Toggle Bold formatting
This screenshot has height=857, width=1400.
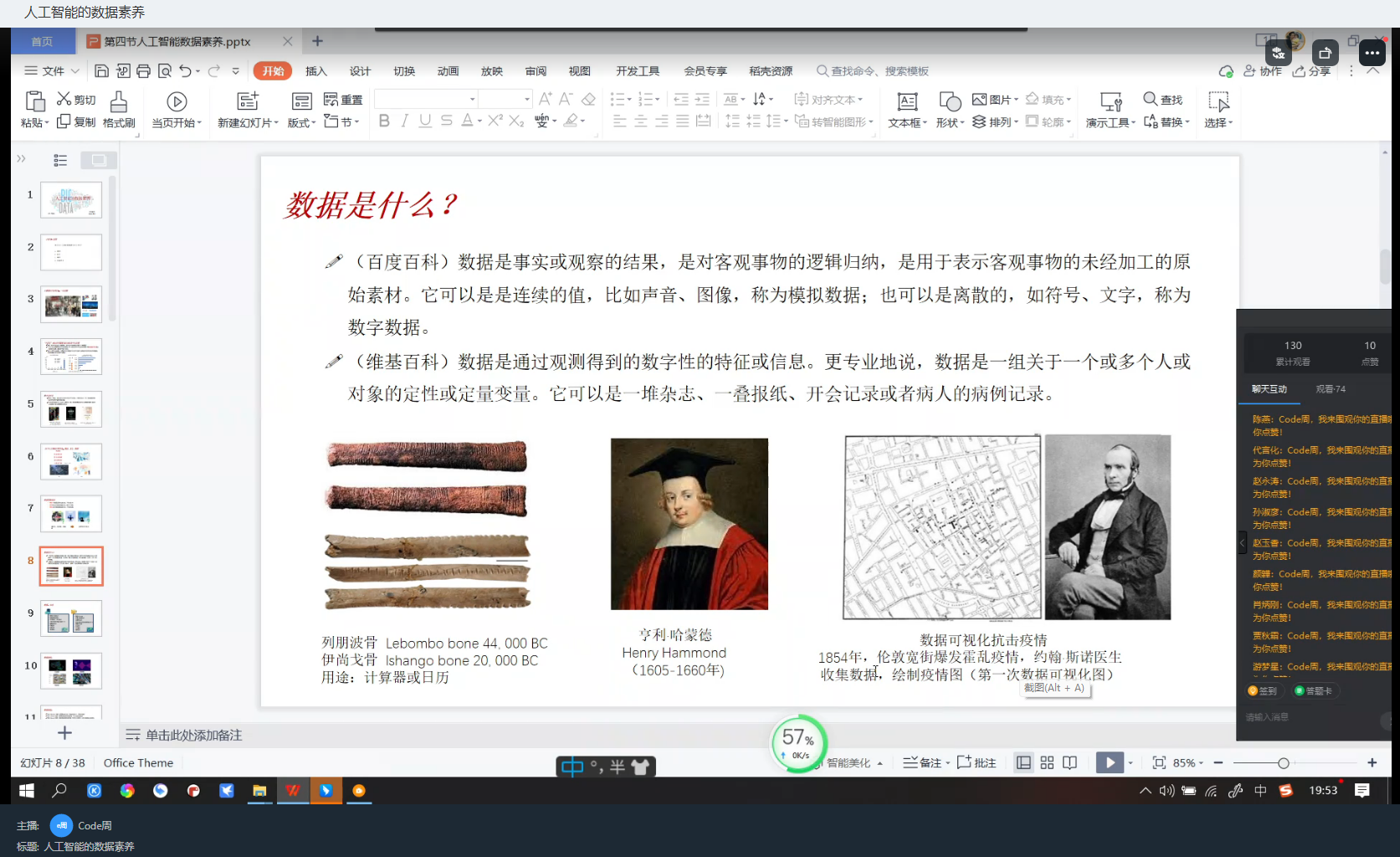(384, 121)
